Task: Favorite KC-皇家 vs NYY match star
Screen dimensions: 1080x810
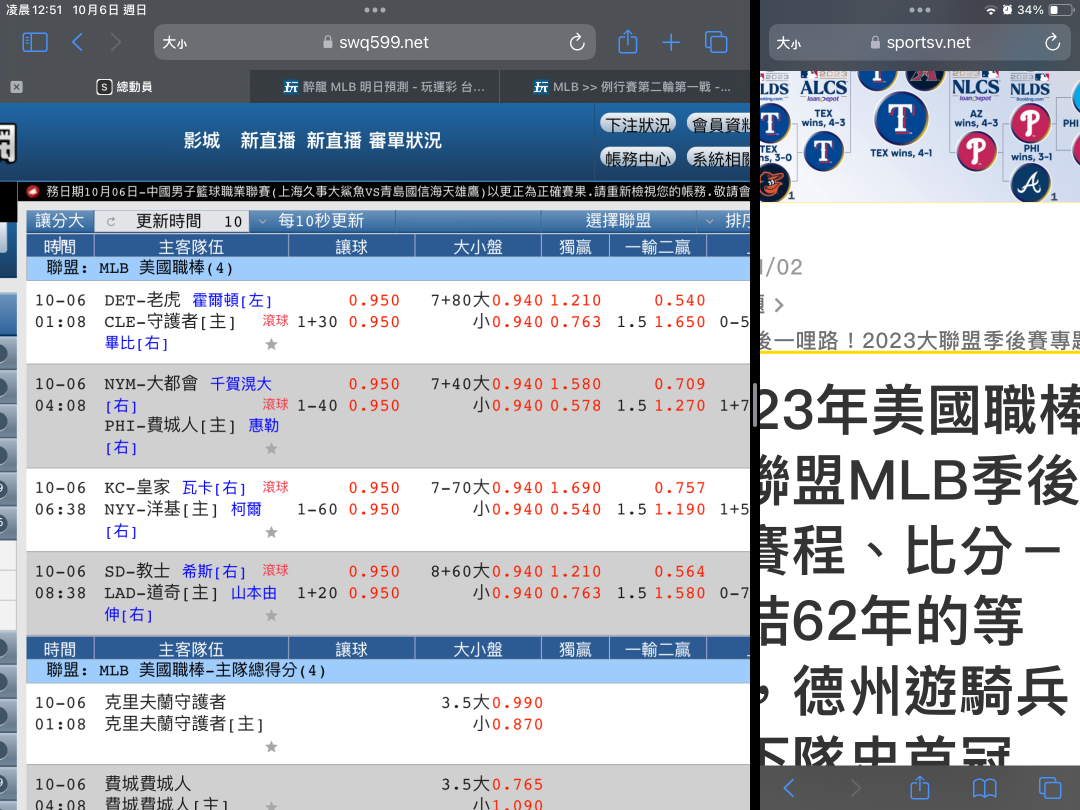Action: pos(271,532)
